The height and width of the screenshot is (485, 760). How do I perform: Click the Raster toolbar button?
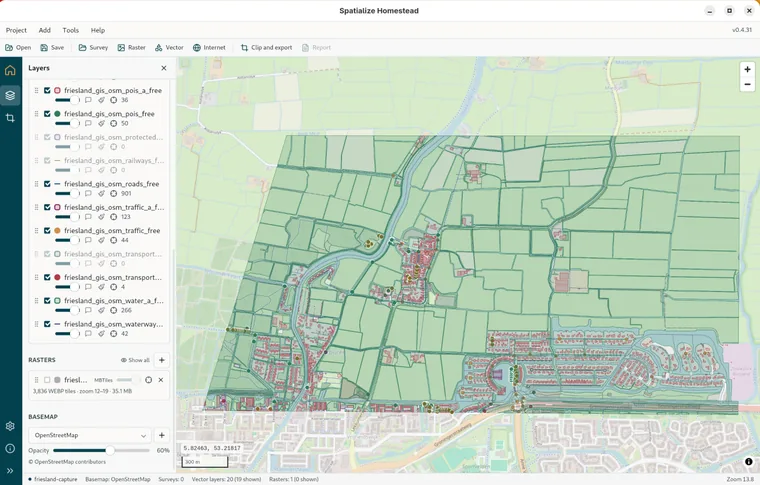coord(131,47)
